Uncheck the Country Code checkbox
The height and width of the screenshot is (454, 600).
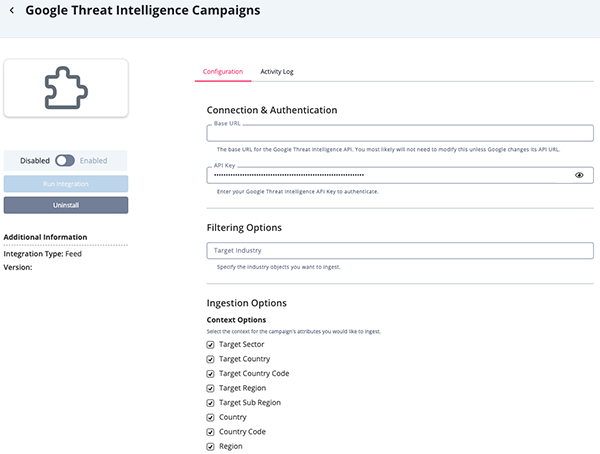[210, 432]
